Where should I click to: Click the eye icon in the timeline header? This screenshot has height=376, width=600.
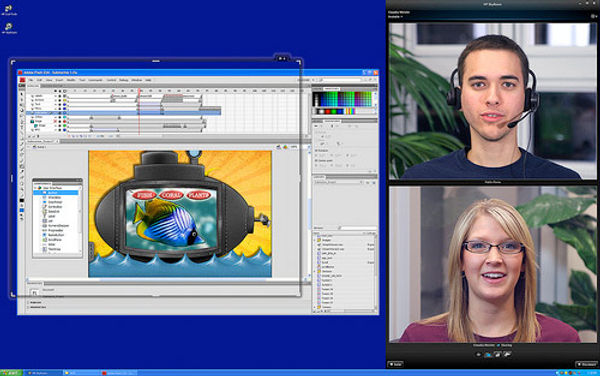click(x=55, y=91)
